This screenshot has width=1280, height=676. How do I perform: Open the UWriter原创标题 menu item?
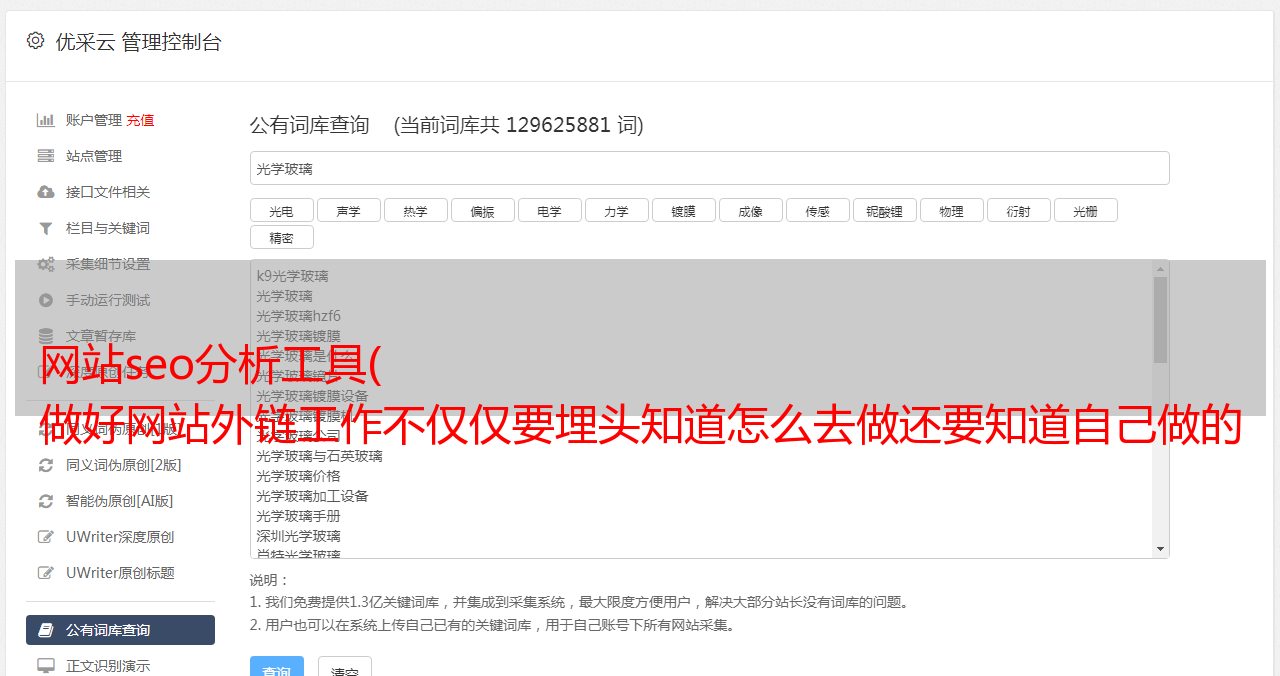(x=120, y=573)
